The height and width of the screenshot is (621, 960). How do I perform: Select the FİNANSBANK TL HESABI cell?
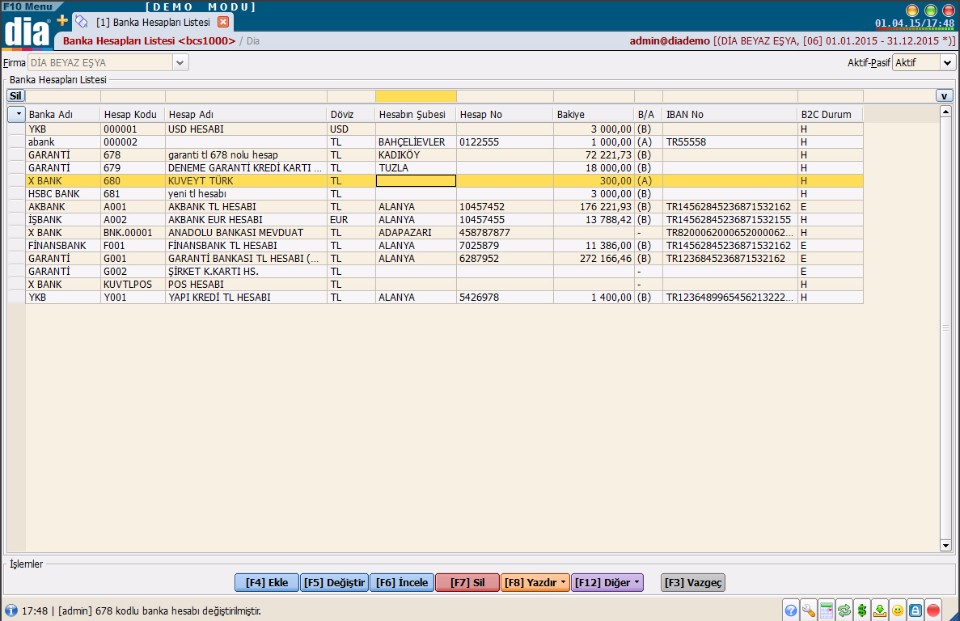click(x=246, y=246)
